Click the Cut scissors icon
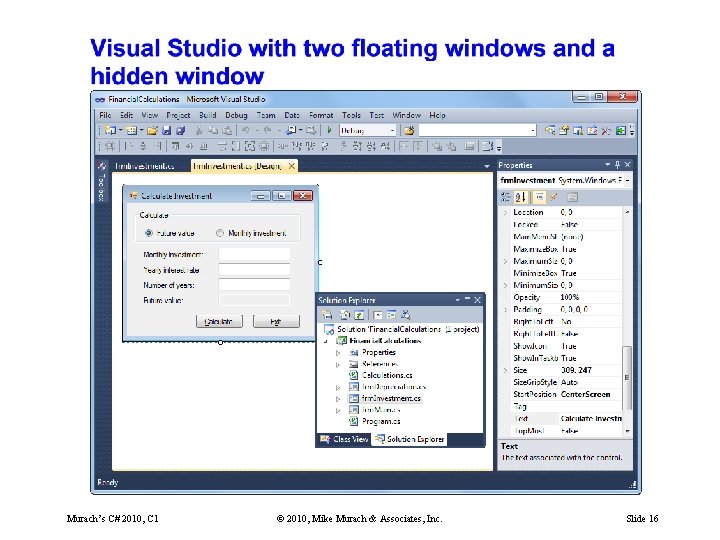The image size is (720, 540). [x=199, y=130]
